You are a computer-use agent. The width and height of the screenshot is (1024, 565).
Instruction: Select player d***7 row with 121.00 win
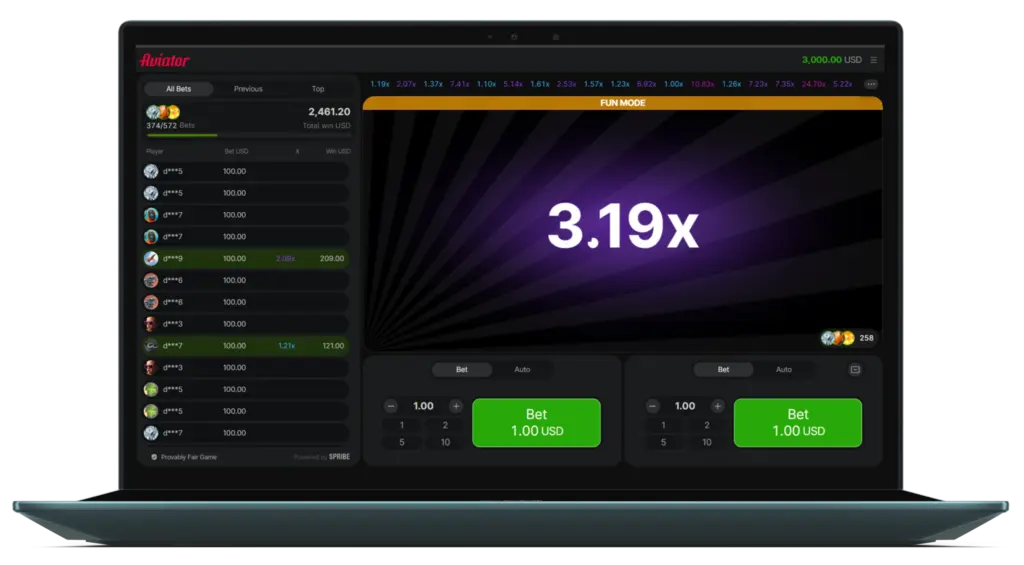point(246,346)
